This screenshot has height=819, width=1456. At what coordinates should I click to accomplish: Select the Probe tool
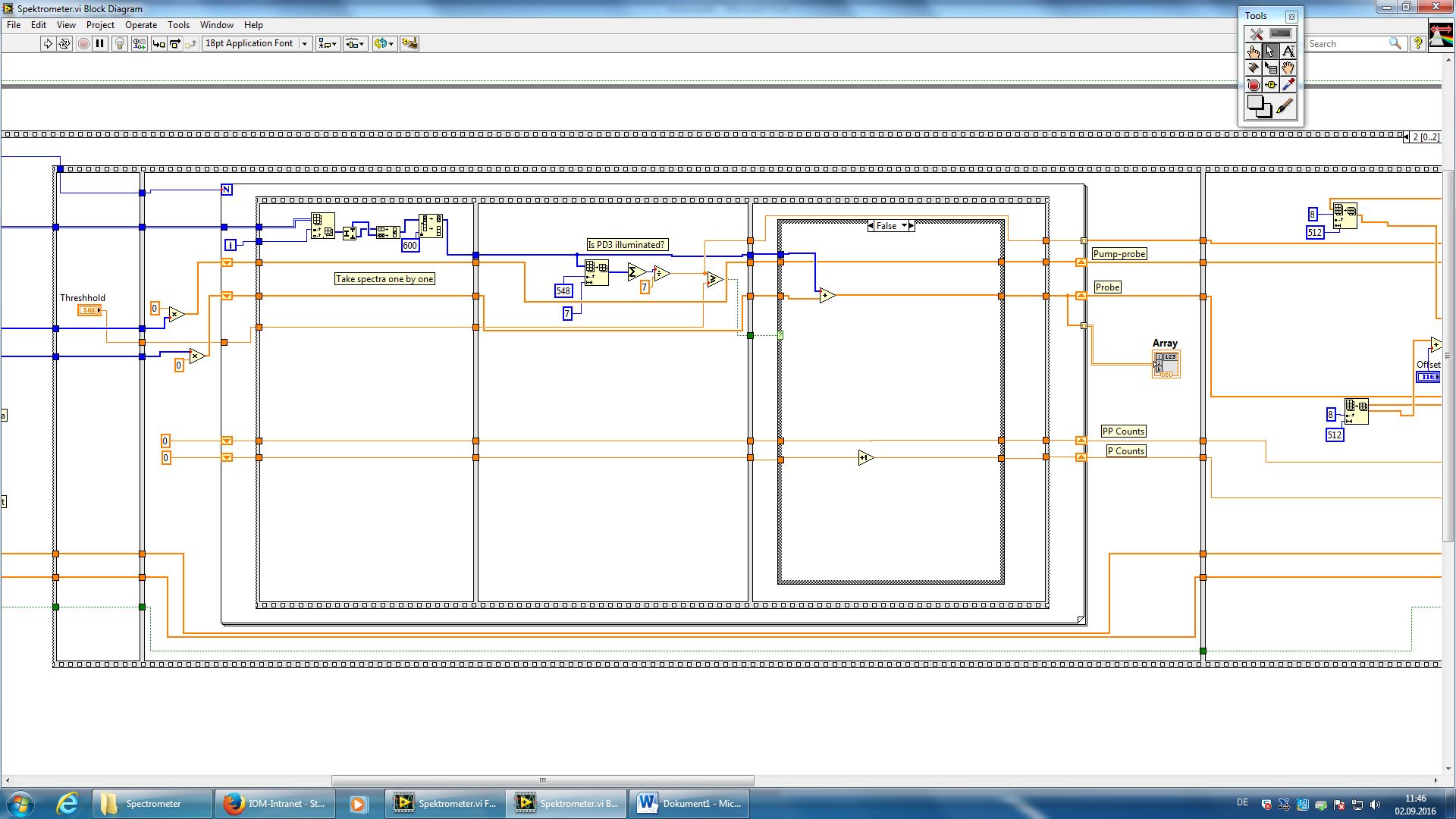[x=1270, y=85]
